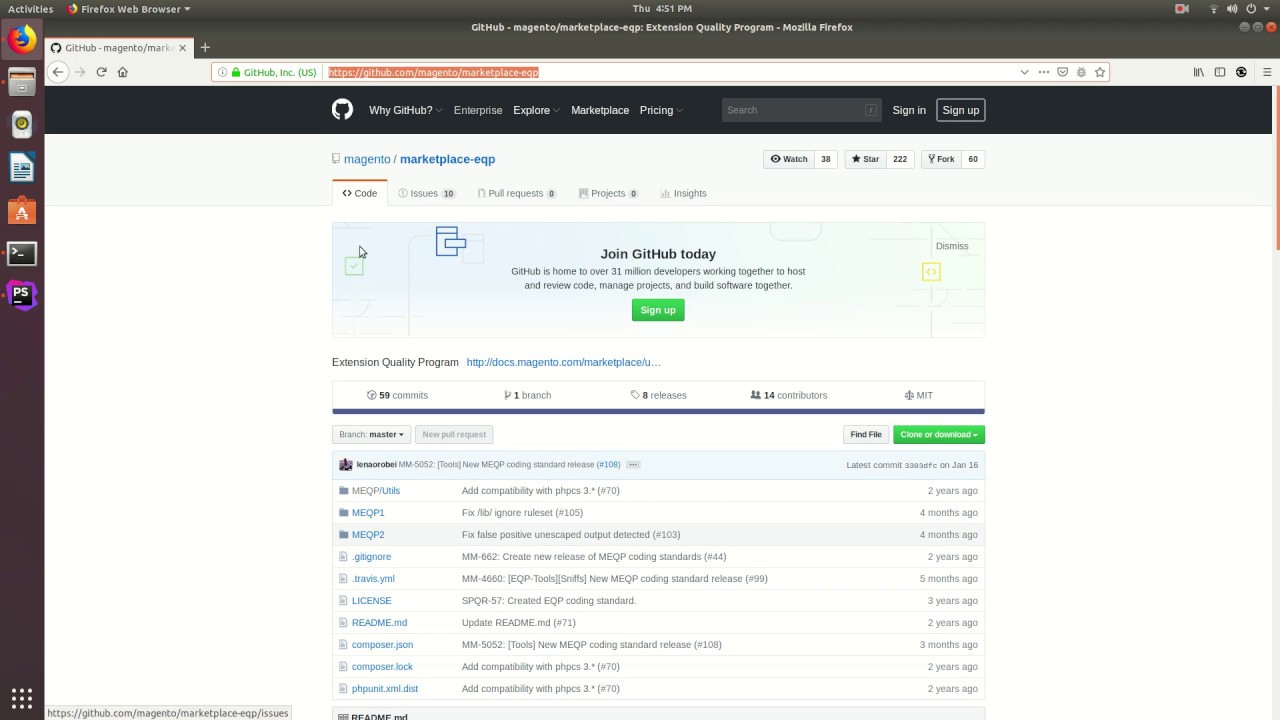Image resolution: width=1280 pixels, height=720 pixels.
Task: Open page actions three-dot menu
Action: click(1044, 72)
